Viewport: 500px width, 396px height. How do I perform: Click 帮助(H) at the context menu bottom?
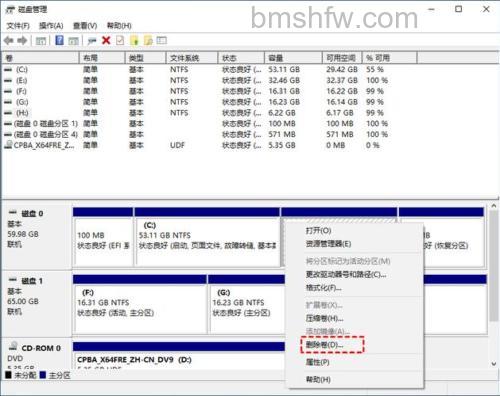318,379
